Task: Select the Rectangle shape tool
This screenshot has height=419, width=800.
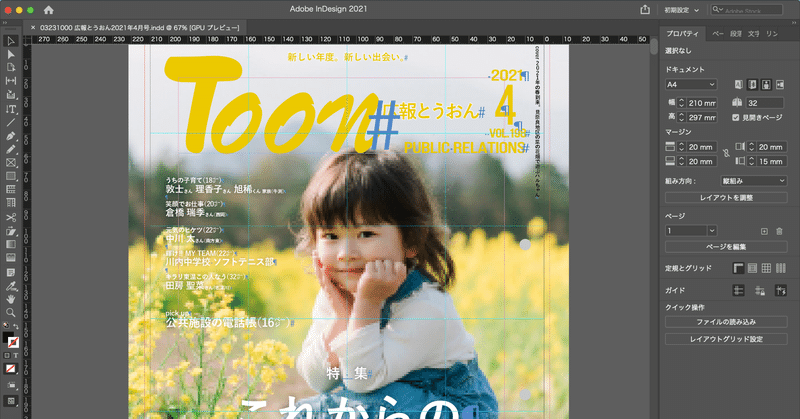Action: pyautogui.click(x=11, y=176)
